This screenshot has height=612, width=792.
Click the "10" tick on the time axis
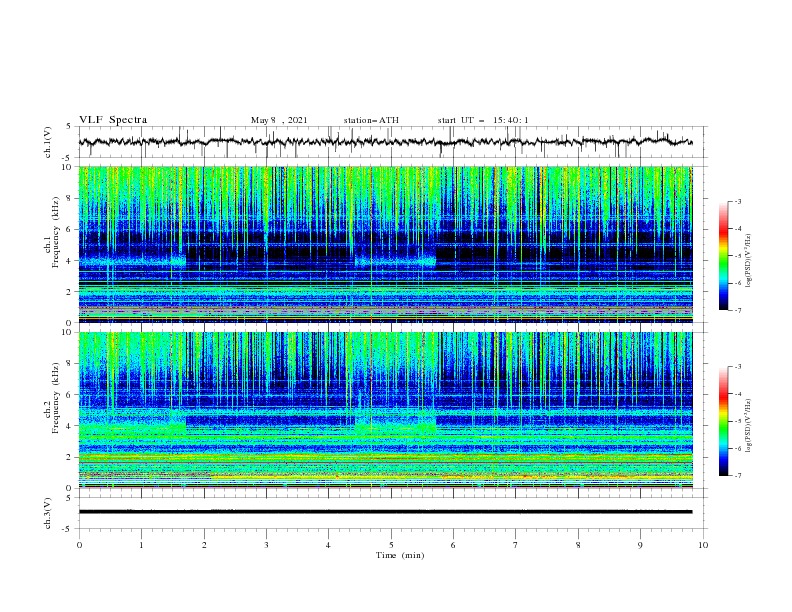[703, 545]
